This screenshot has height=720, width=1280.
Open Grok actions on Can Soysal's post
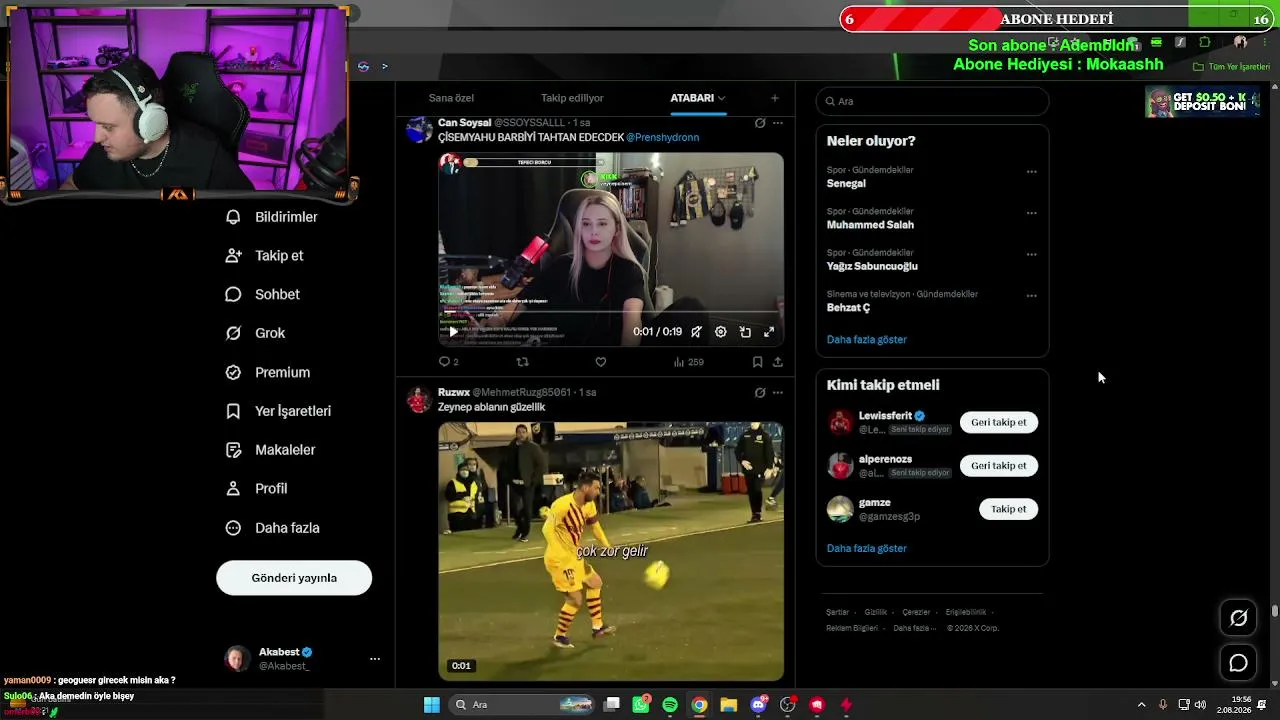(x=760, y=123)
